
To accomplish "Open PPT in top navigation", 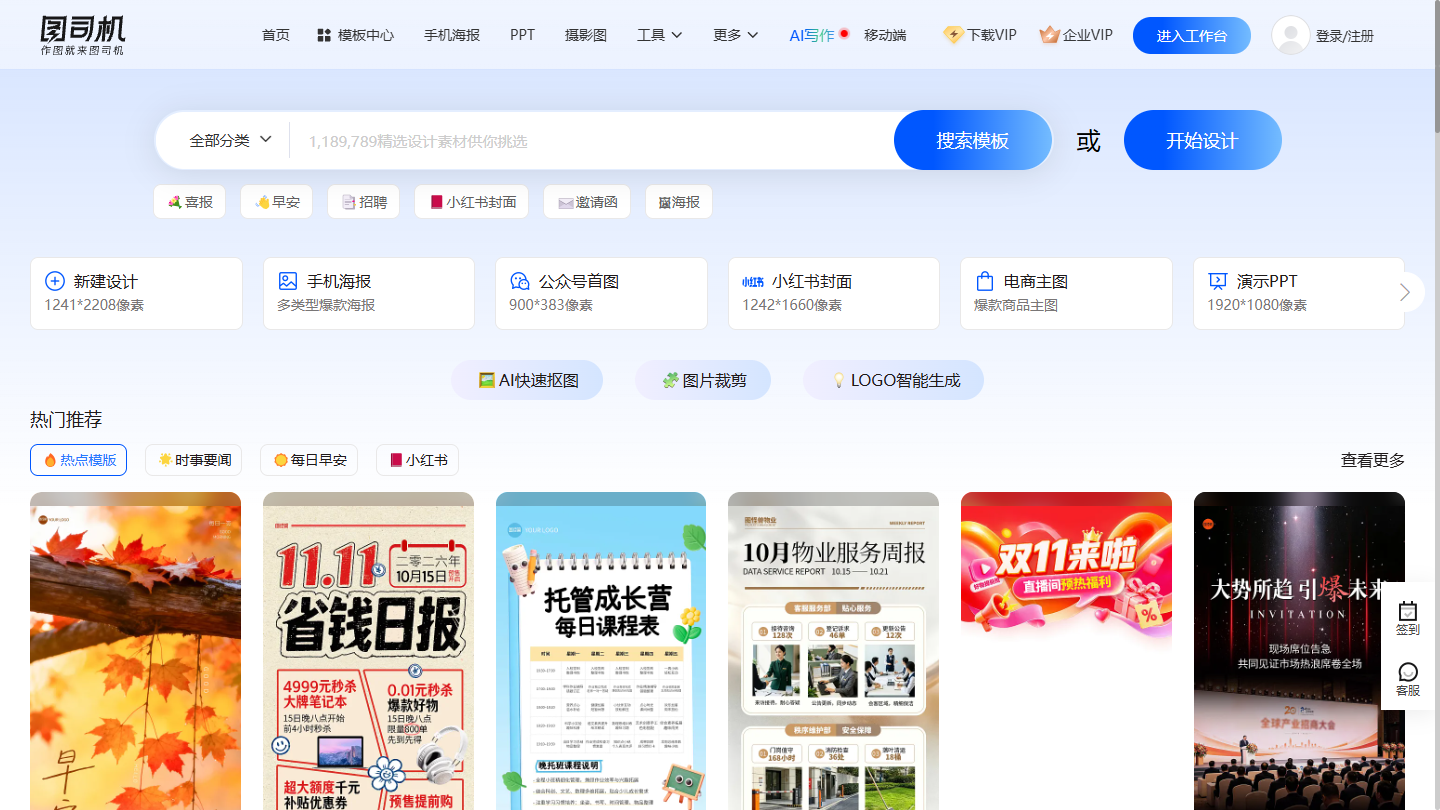I will pos(523,35).
